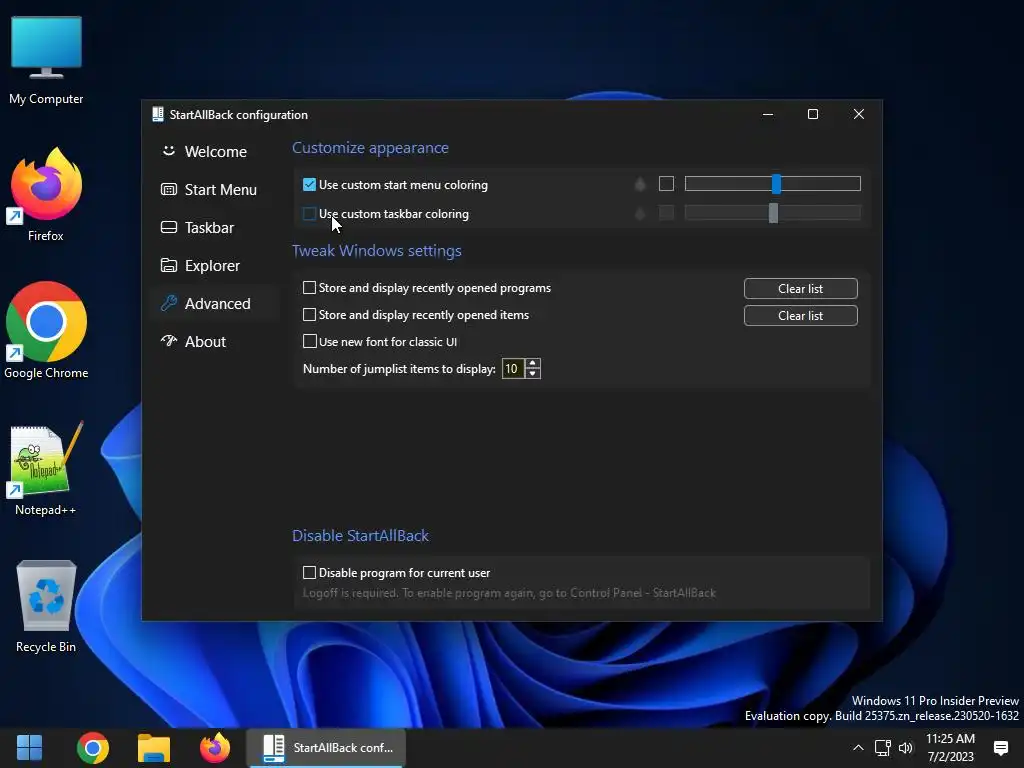Launch Chrome from the taskbar
The image size is (1024, 768).
(x=93, y=748)
